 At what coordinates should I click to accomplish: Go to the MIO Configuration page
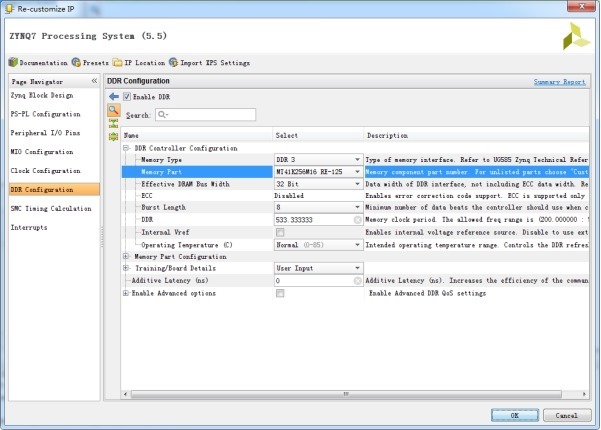click(x=41, y=152)
